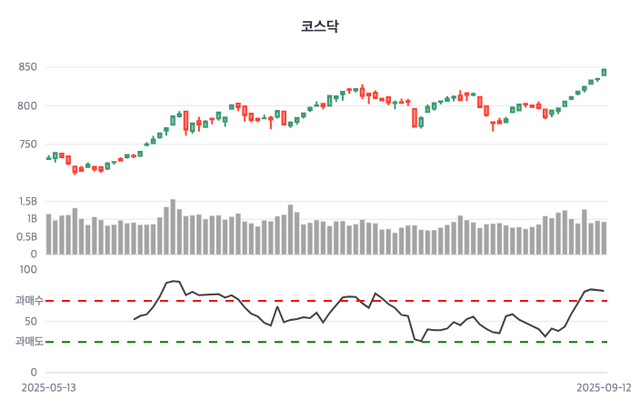Click the 50 label on the indicator axis
This screenshot has height=409, width=640.
tap(31, 321)
